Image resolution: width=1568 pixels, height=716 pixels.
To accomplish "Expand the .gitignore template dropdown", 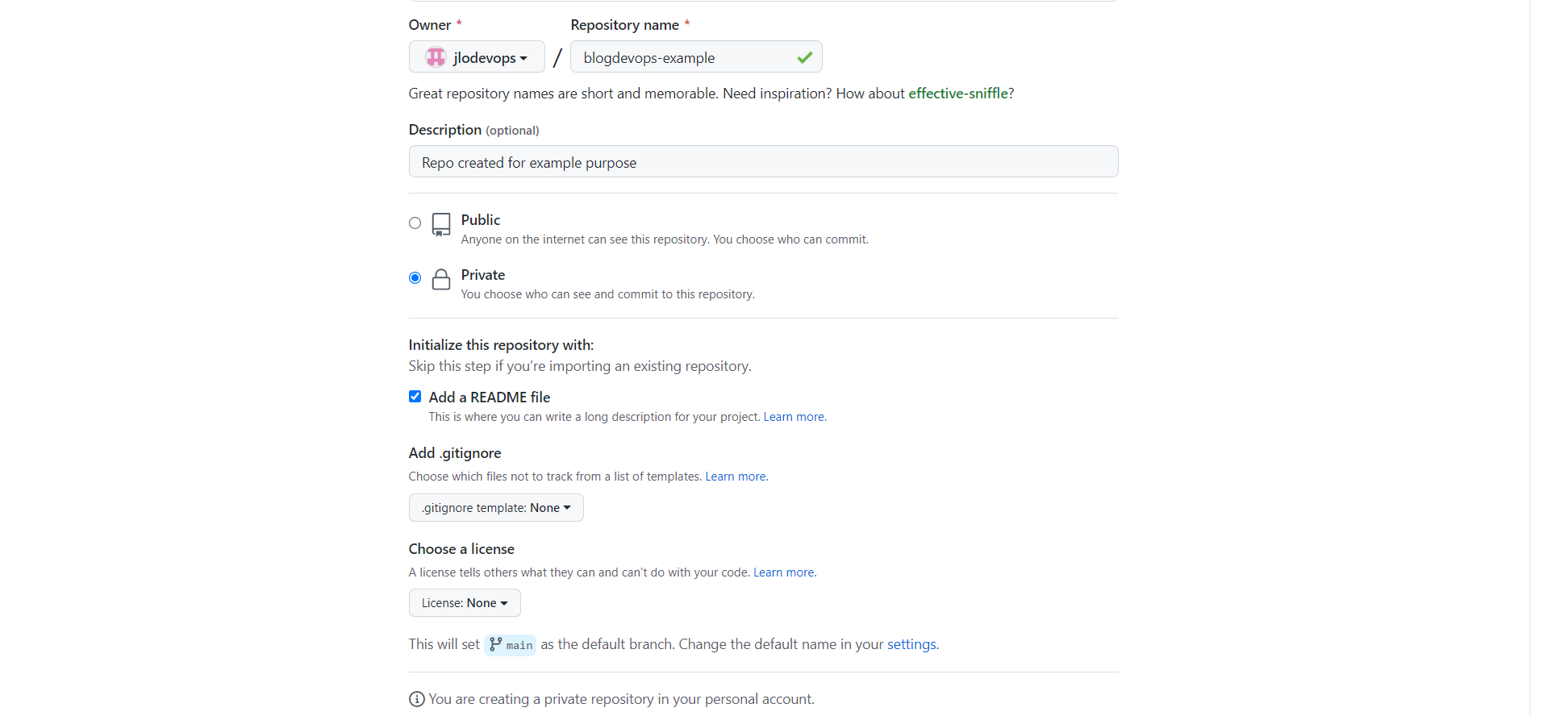I will 496,508.
